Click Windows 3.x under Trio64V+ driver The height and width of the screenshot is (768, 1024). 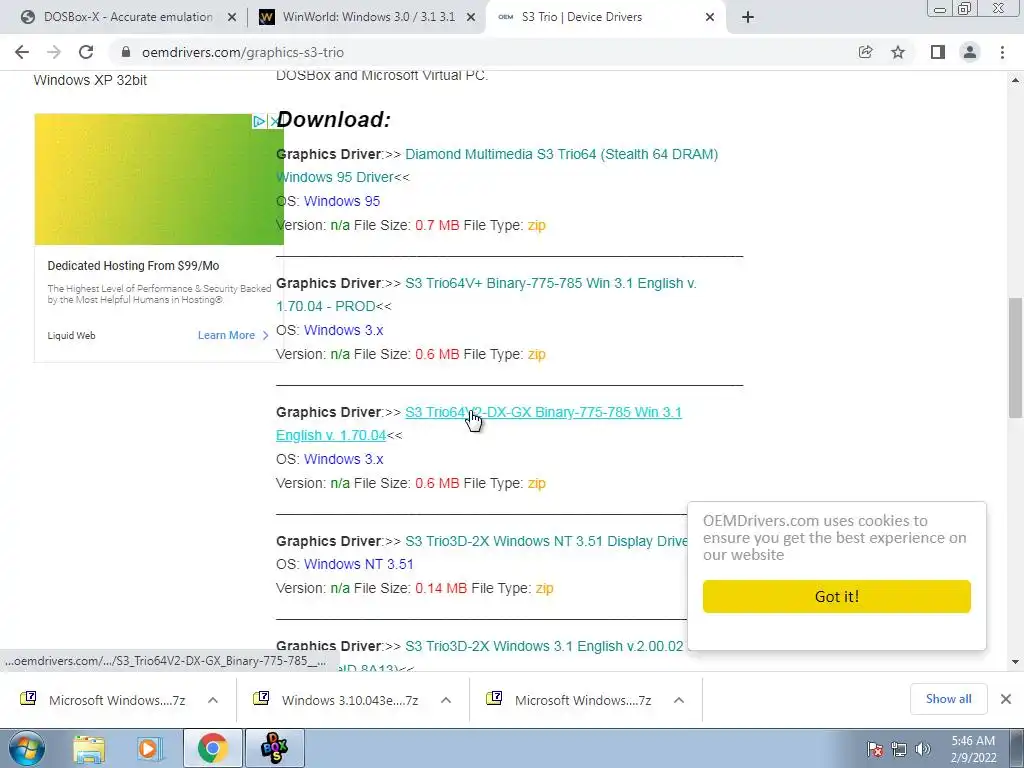pos(344,330)
